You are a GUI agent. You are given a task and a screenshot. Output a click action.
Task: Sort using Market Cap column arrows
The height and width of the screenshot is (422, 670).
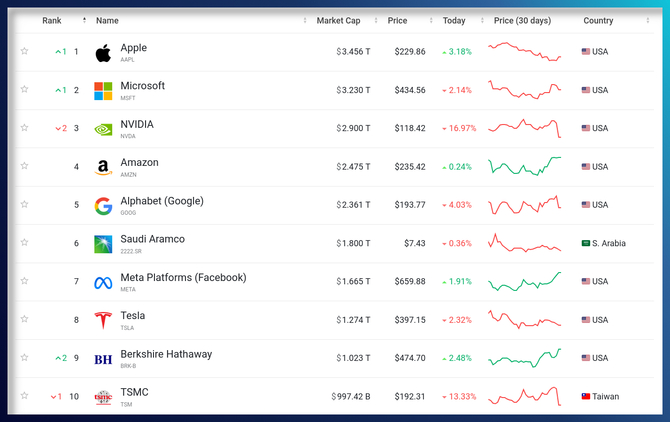click(376, 20)
